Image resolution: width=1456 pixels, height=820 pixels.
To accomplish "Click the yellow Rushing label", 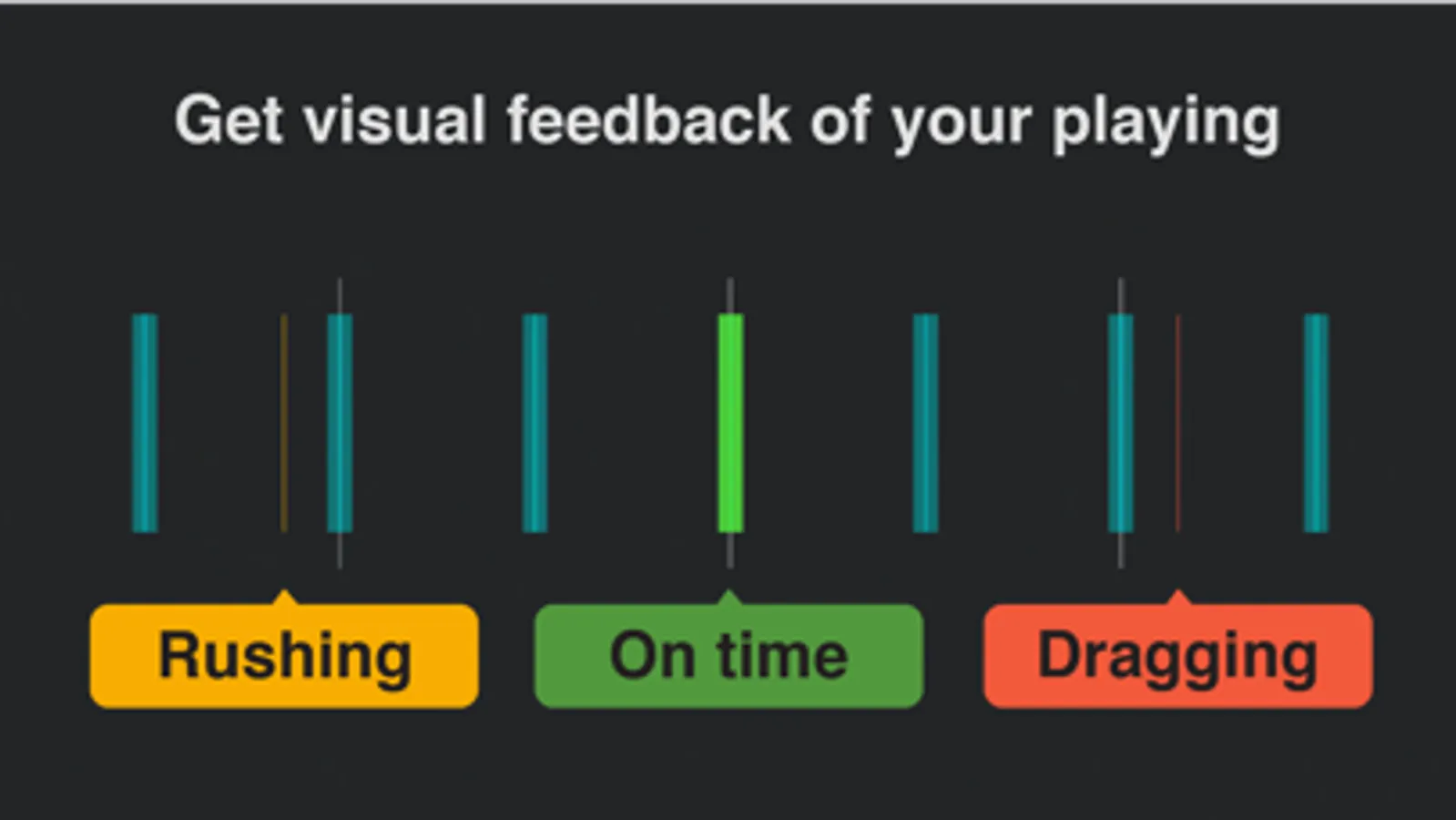I will coord(284,656).
